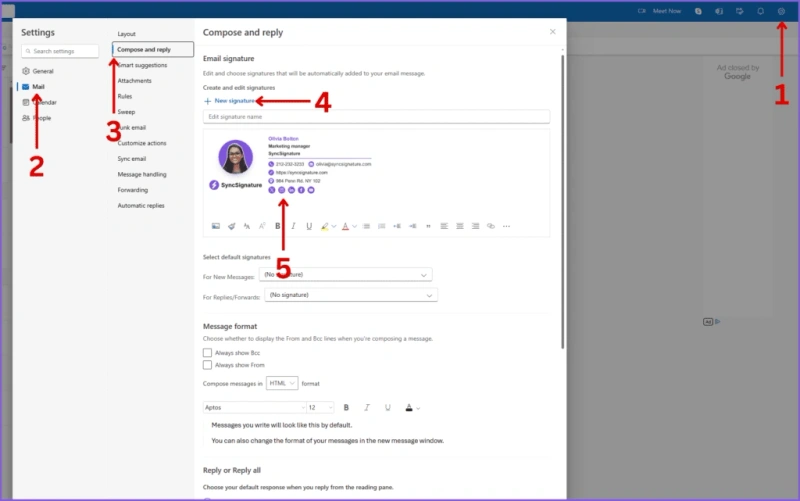This screenshot has height=501, width=800.
Task: Toggle bold for default message format
Action: (346, 407)
